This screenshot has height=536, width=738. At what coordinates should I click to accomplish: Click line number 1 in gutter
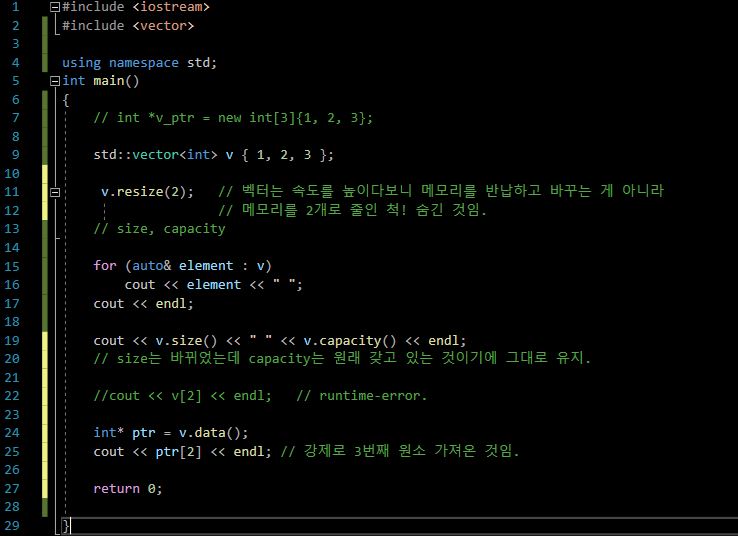click(x=16, y=7)
